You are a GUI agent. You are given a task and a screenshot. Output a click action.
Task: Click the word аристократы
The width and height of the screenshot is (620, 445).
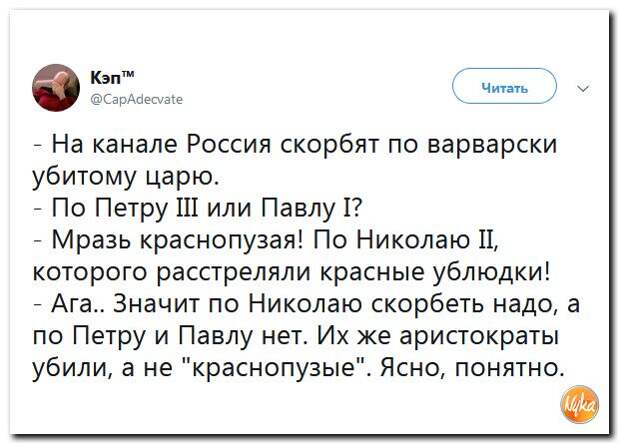coord(478,337)
